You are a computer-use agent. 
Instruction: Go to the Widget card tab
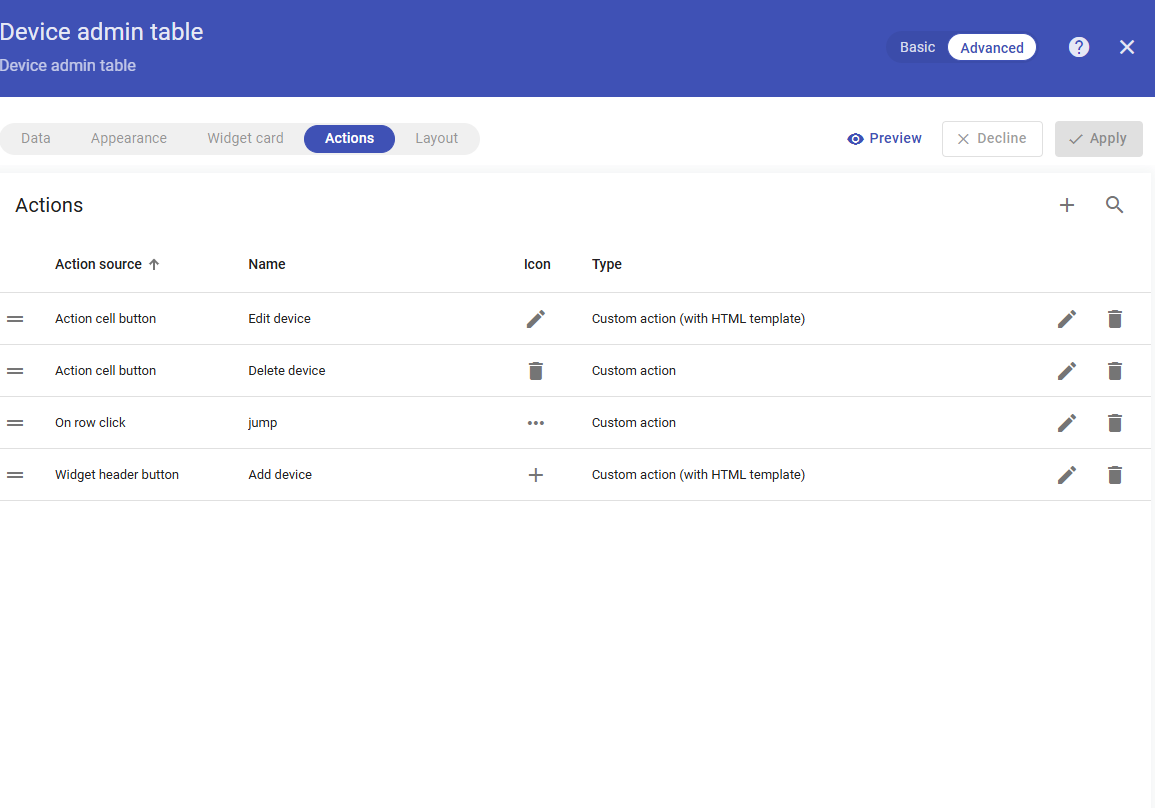245,139
